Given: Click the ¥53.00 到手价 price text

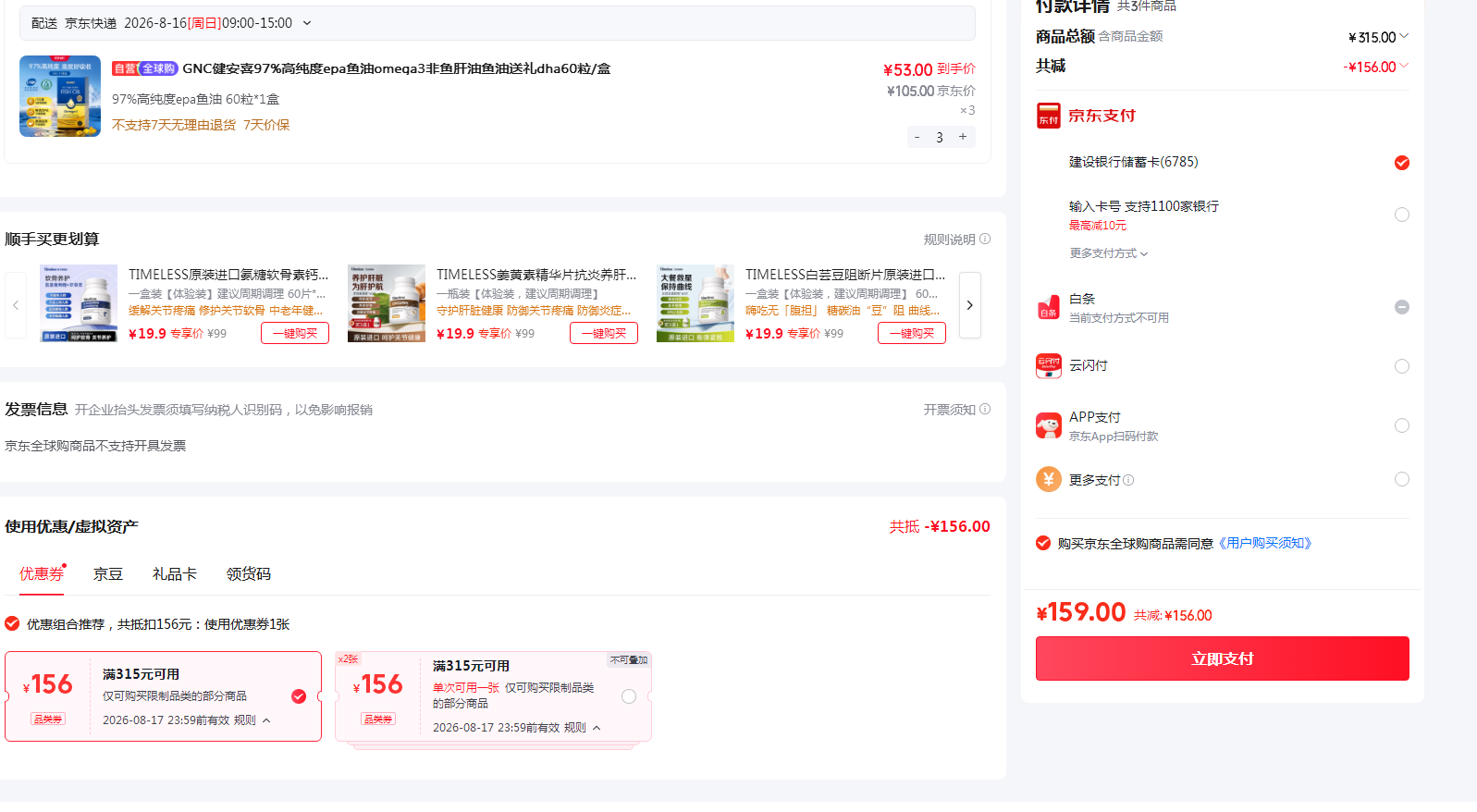Looking at the screenshot, I should 929,69.
